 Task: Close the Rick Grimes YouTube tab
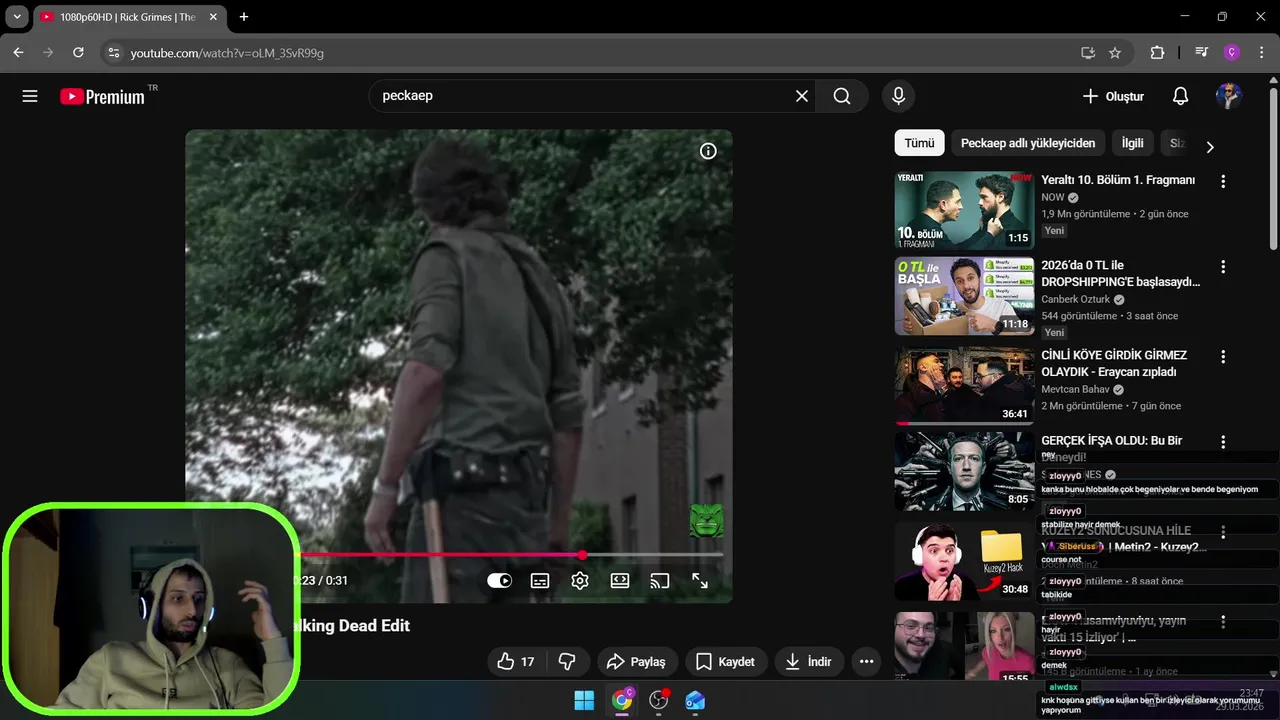click(215, 17)
